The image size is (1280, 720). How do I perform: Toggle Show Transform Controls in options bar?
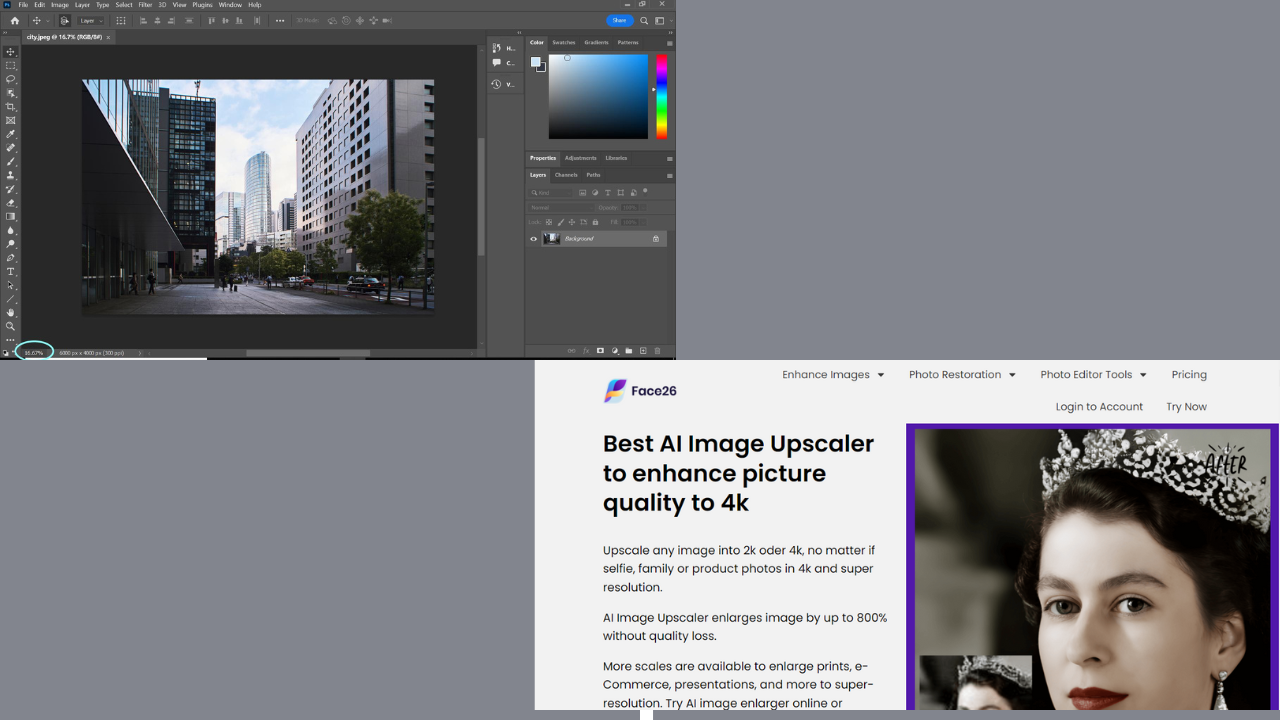coord(121,20)
